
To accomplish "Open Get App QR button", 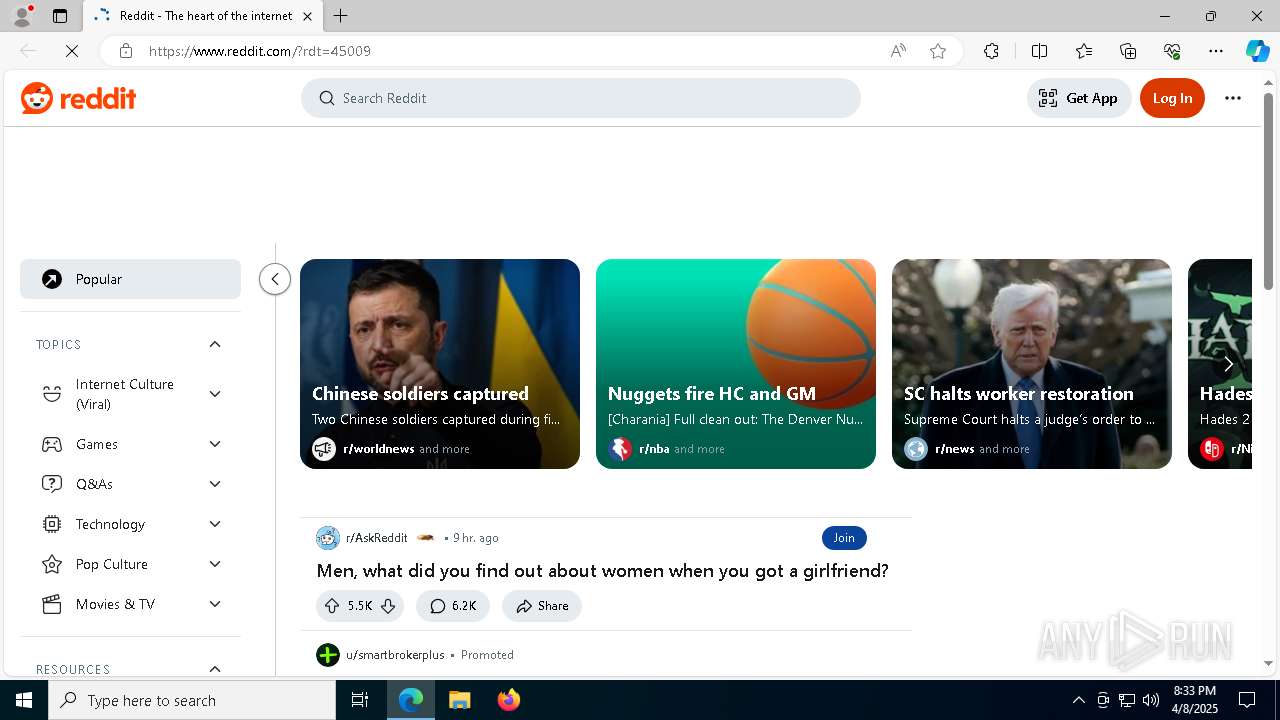I will (1078, 98).
